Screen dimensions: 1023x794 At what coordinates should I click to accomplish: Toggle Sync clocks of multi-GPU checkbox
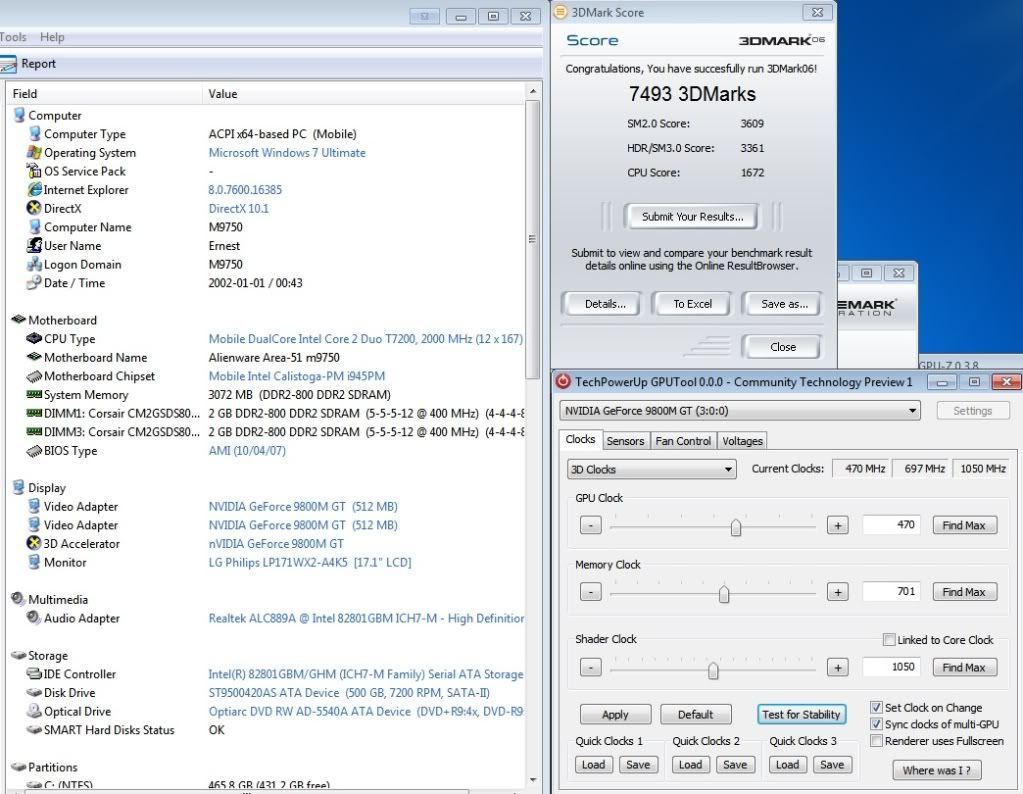[876, 724]
